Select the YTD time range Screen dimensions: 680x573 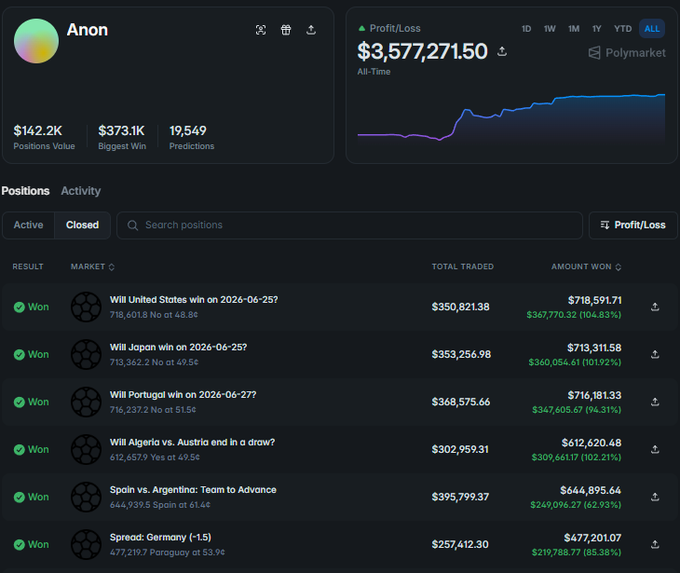click(623, 29)
